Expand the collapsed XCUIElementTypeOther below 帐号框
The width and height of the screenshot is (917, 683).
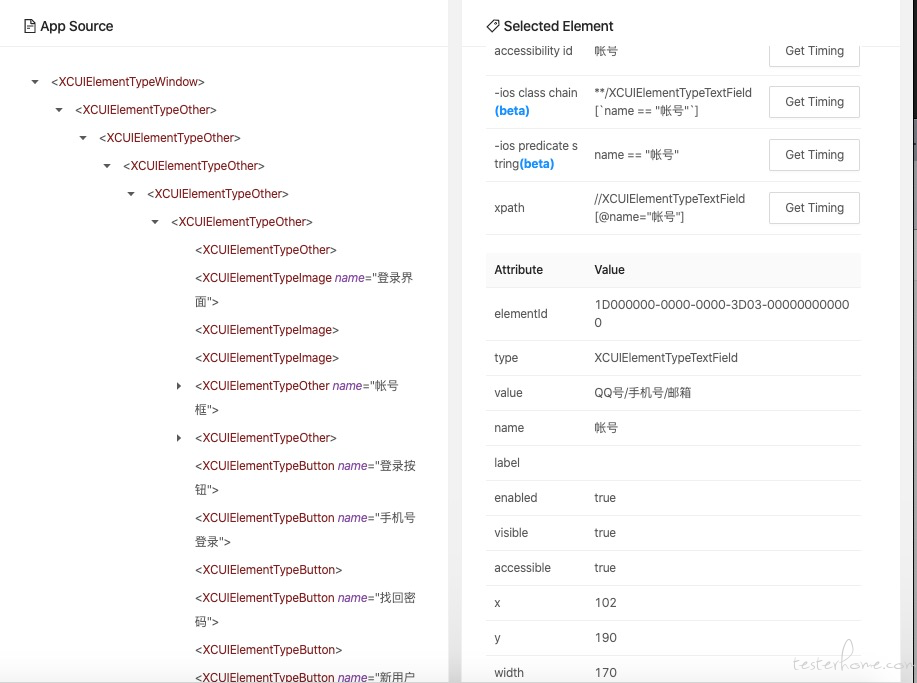(179, 438)
